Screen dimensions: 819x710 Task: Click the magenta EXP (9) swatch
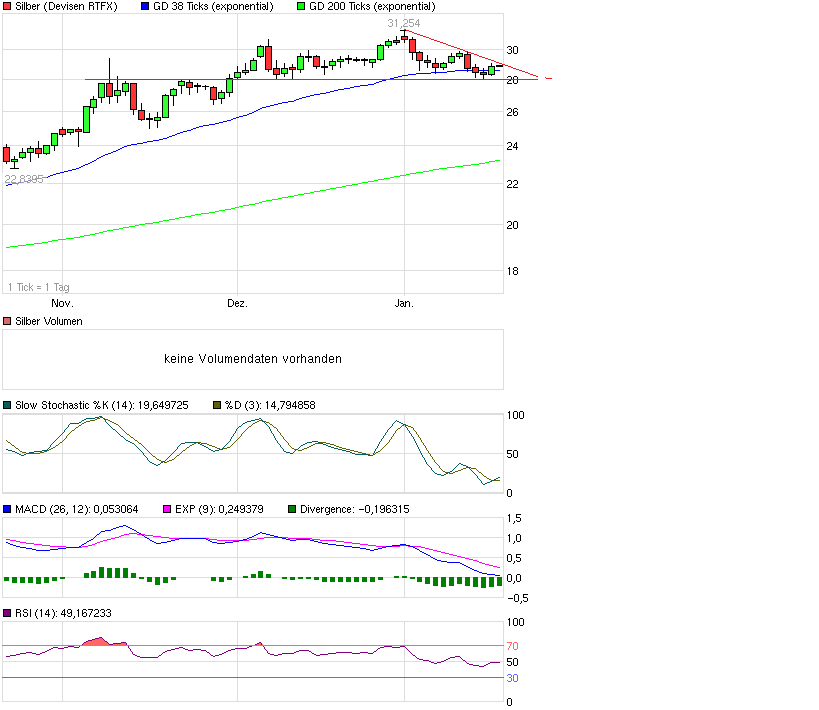(167, 509)
